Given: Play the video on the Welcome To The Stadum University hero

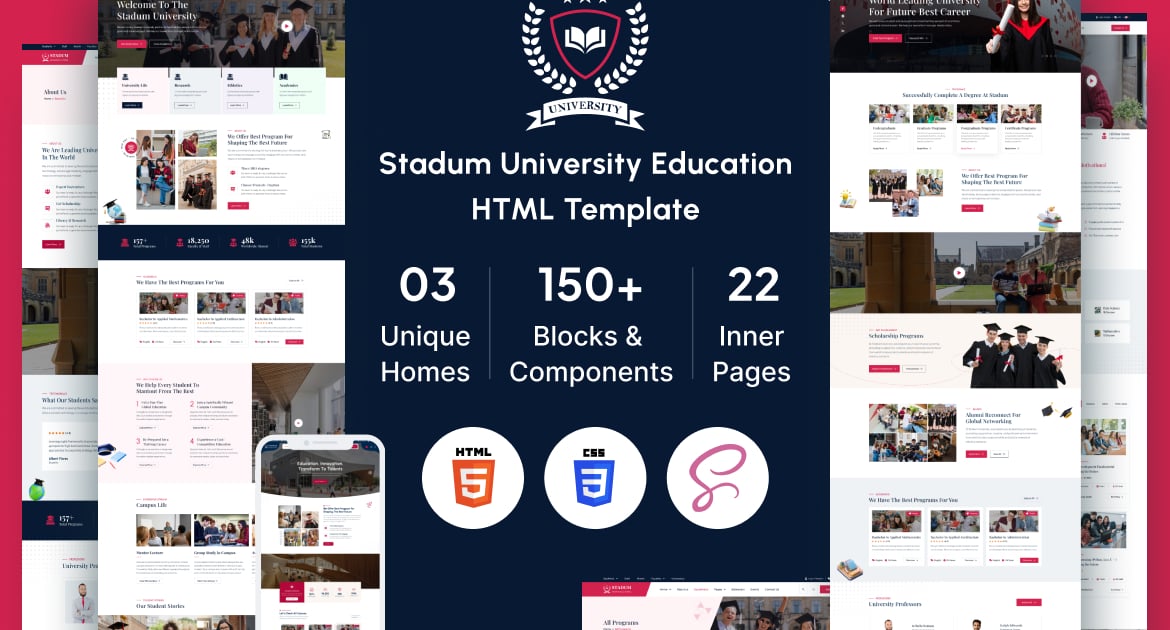Looking at the screenshot, I should point(287,26).
